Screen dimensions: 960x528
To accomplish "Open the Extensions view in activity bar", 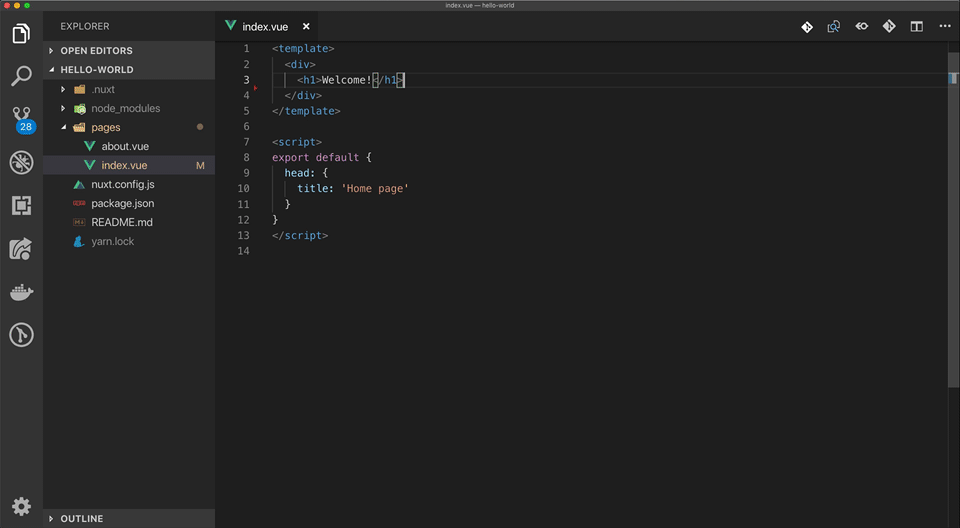I will [x=21, y=206].
